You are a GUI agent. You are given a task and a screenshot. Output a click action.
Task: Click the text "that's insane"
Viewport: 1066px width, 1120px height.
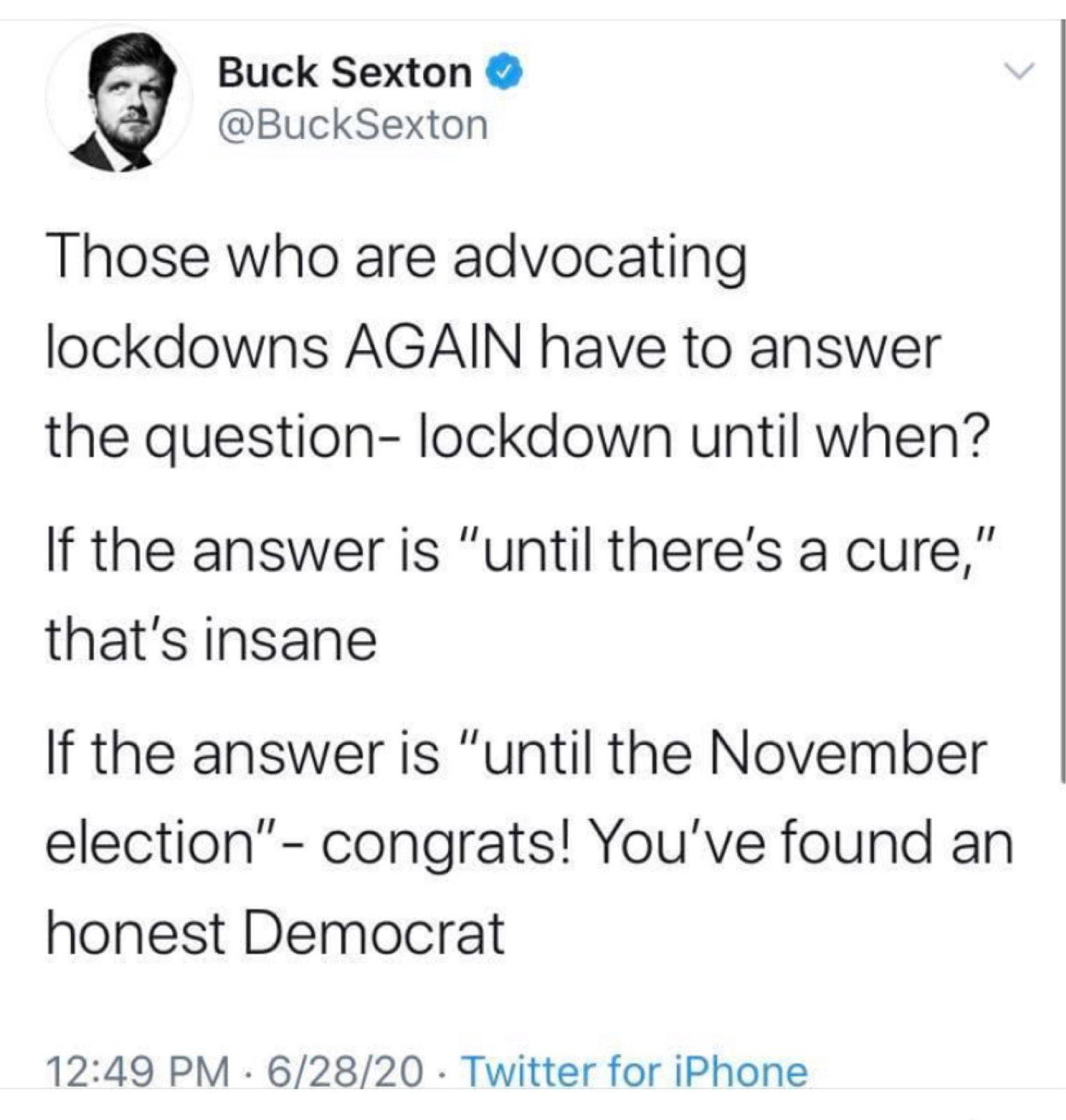[211, 640]
